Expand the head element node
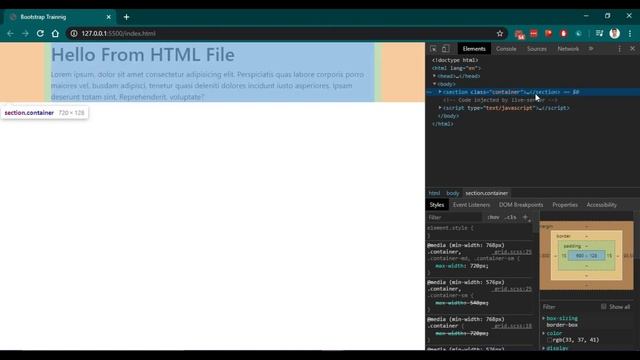Screen dimensions: 640x360 click(434, 76)
